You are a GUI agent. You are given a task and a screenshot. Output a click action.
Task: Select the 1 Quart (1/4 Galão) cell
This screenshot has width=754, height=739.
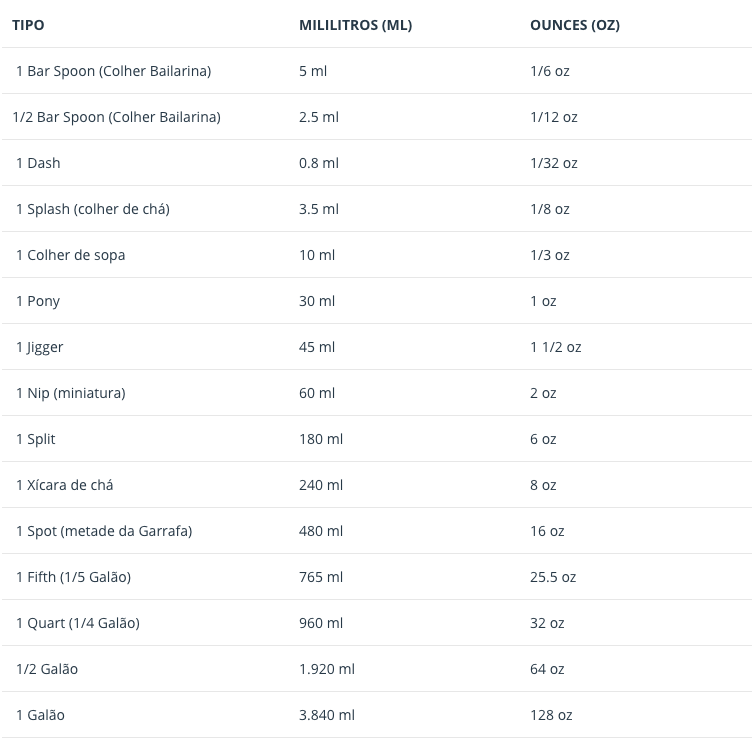[x=77, y=623]
